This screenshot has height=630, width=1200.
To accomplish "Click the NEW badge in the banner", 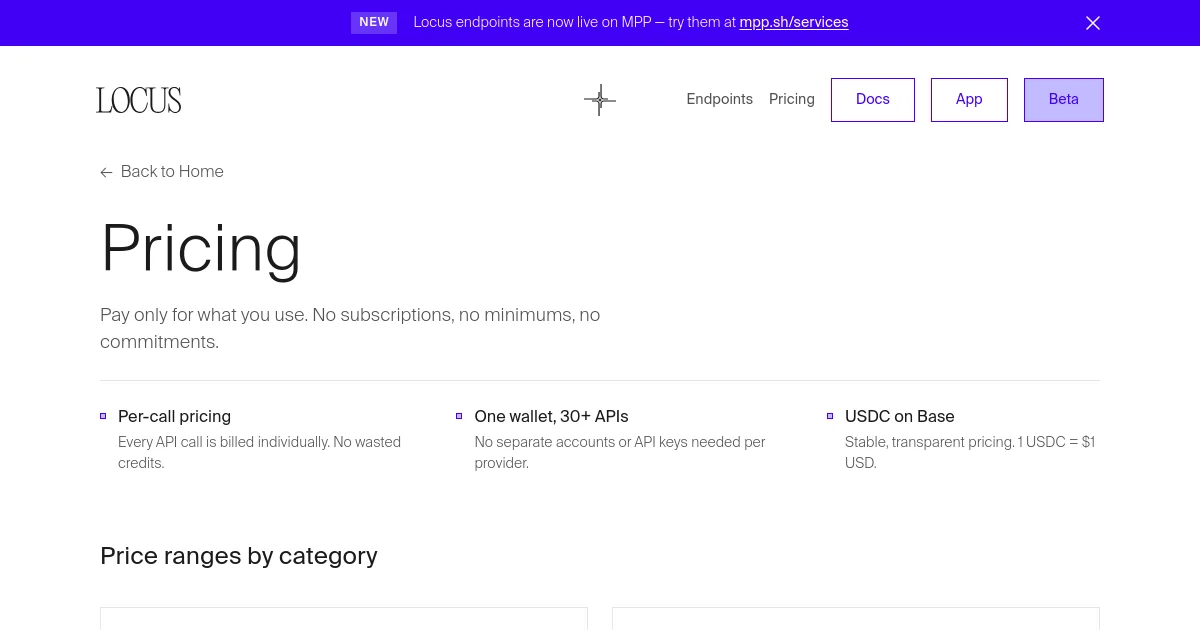I will pos(374,22).
